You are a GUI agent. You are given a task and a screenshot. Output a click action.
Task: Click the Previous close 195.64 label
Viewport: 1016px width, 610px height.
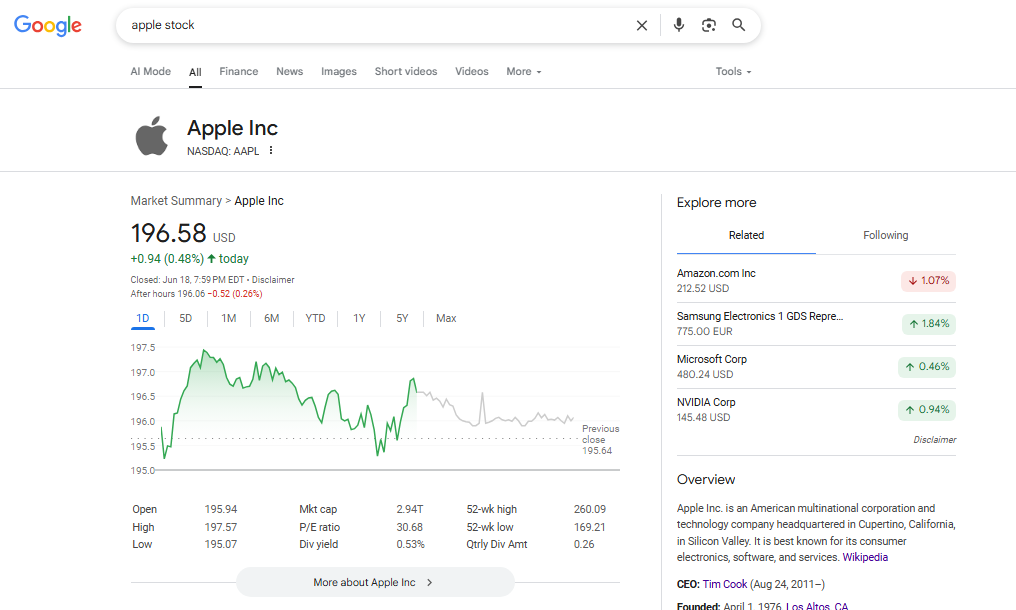coord(600,440)
